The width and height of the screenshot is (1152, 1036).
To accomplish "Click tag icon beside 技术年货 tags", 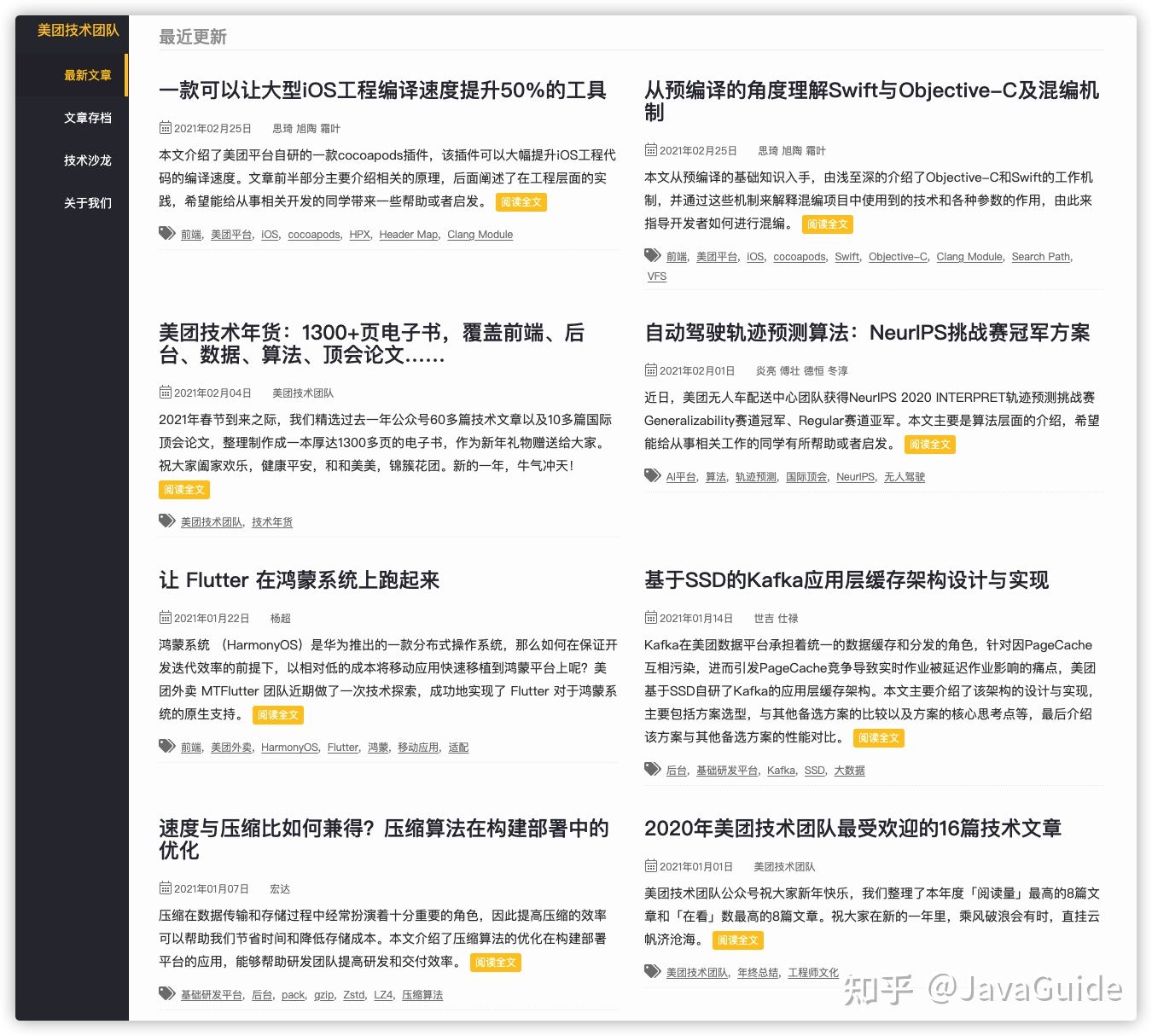I will click(x=167, y=521).
